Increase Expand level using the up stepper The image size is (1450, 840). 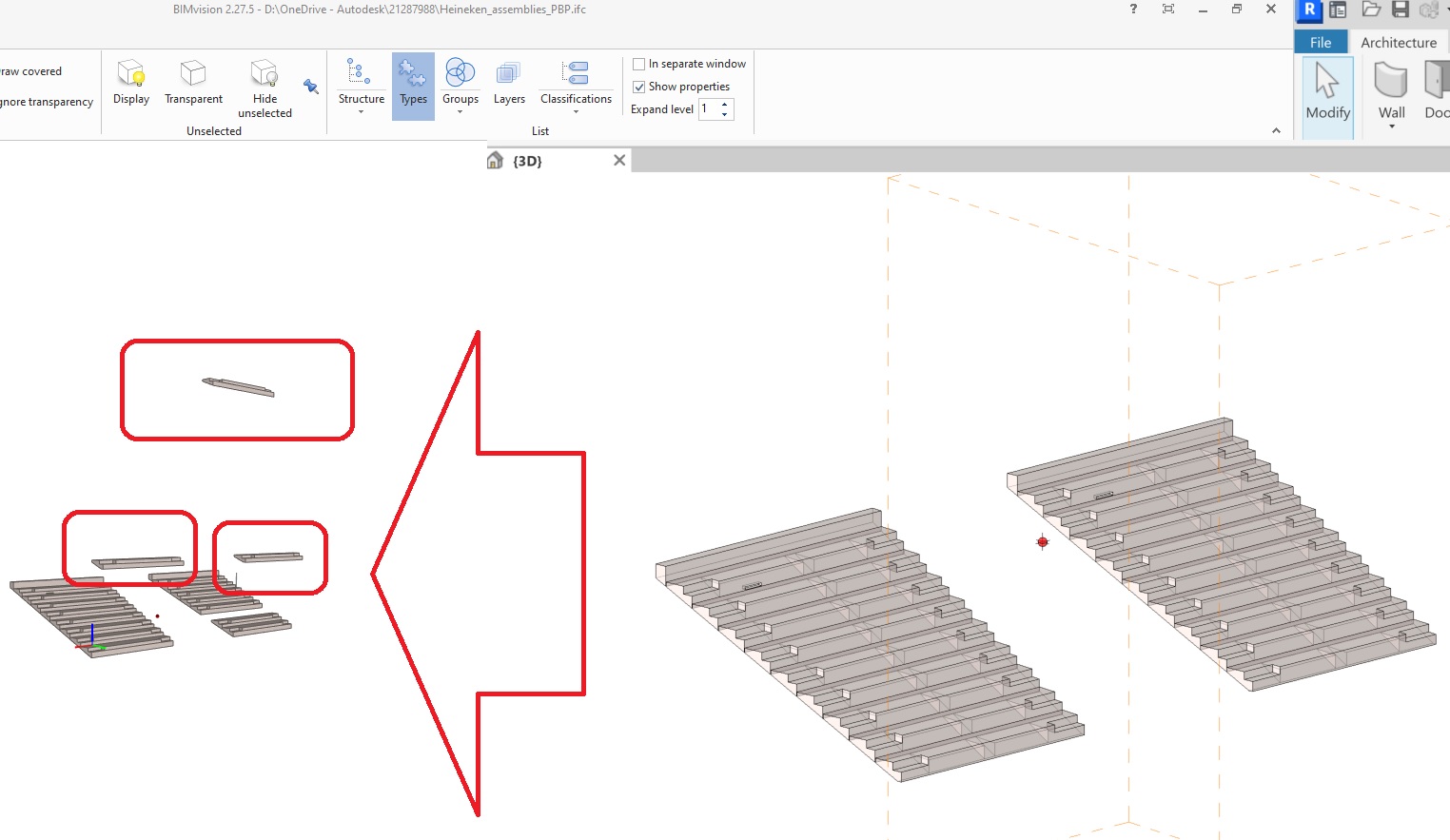pyautogui.click(x=724, y=105)
